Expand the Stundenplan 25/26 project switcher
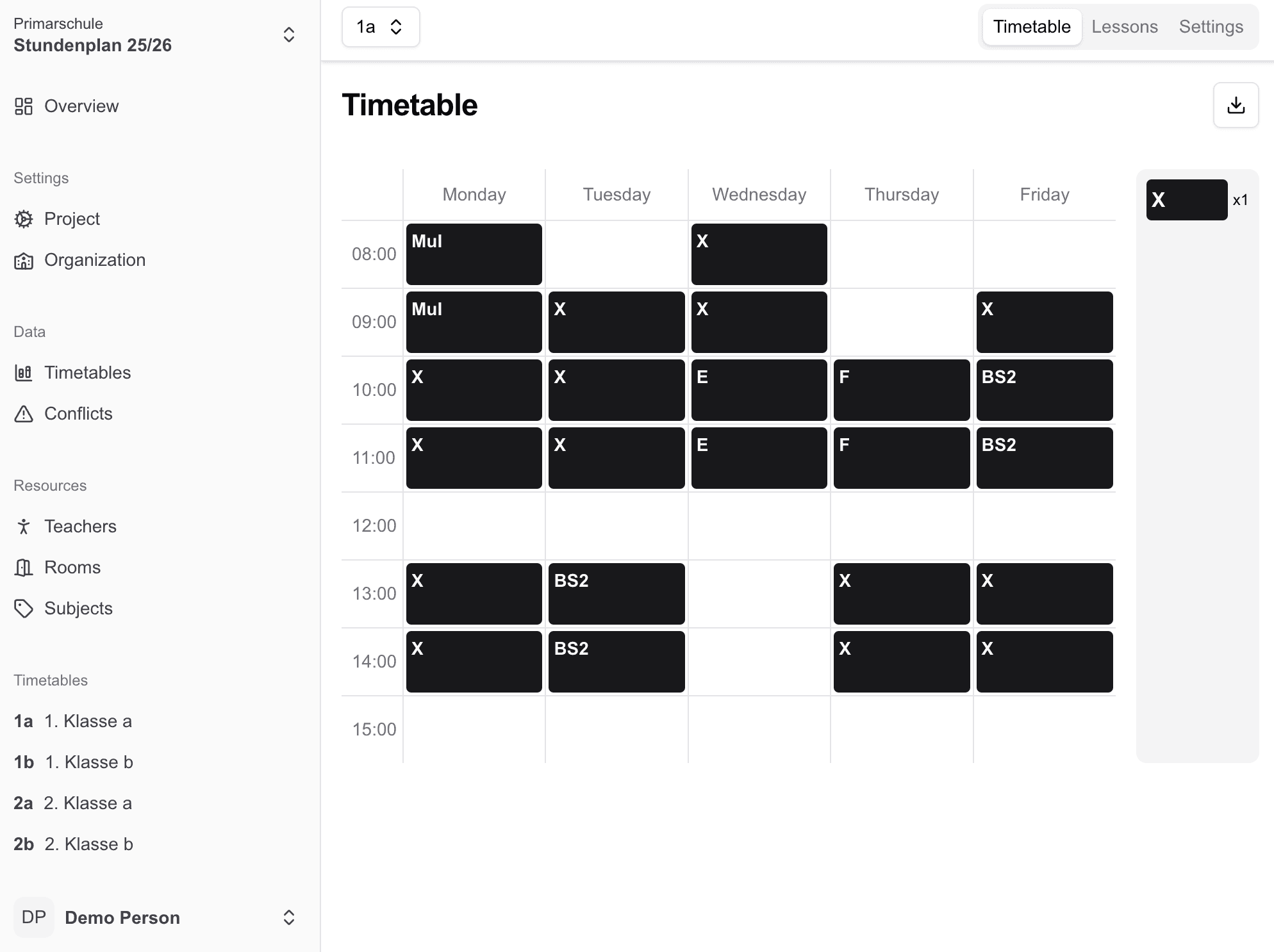This screenshot has height=952, width=1274. click(x=288, y=35)
